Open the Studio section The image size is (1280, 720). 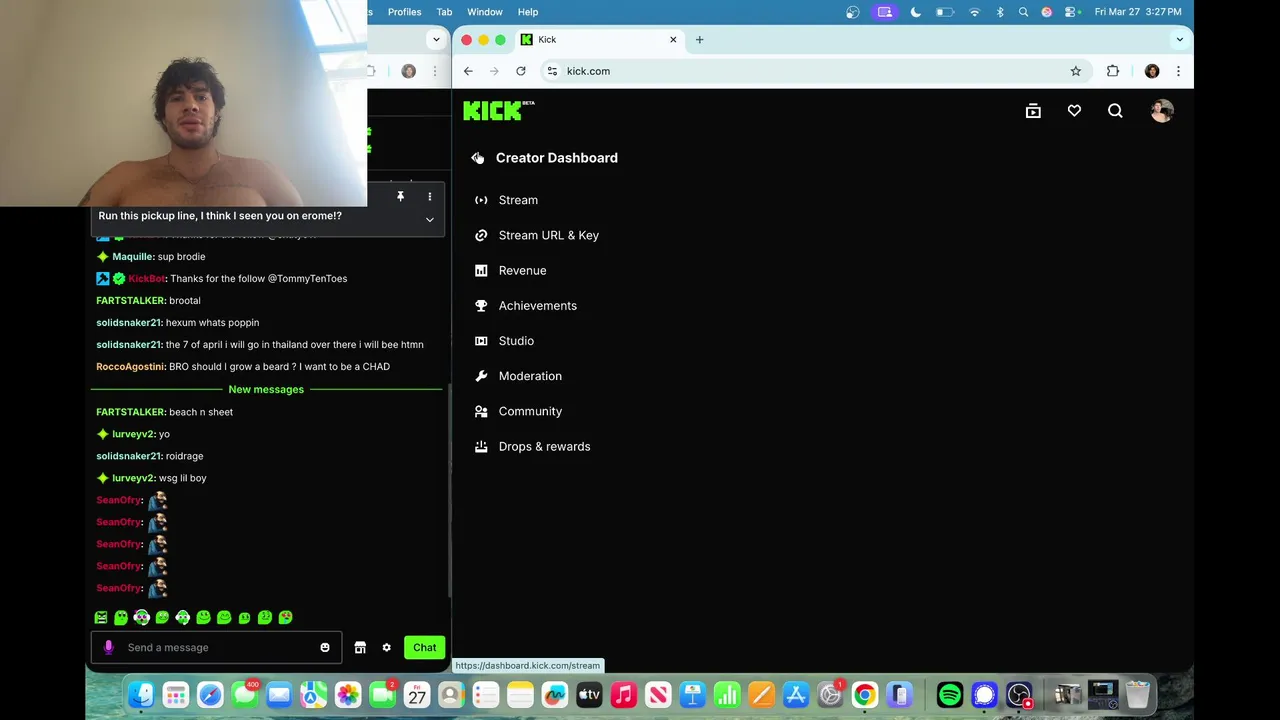(516, 341)
